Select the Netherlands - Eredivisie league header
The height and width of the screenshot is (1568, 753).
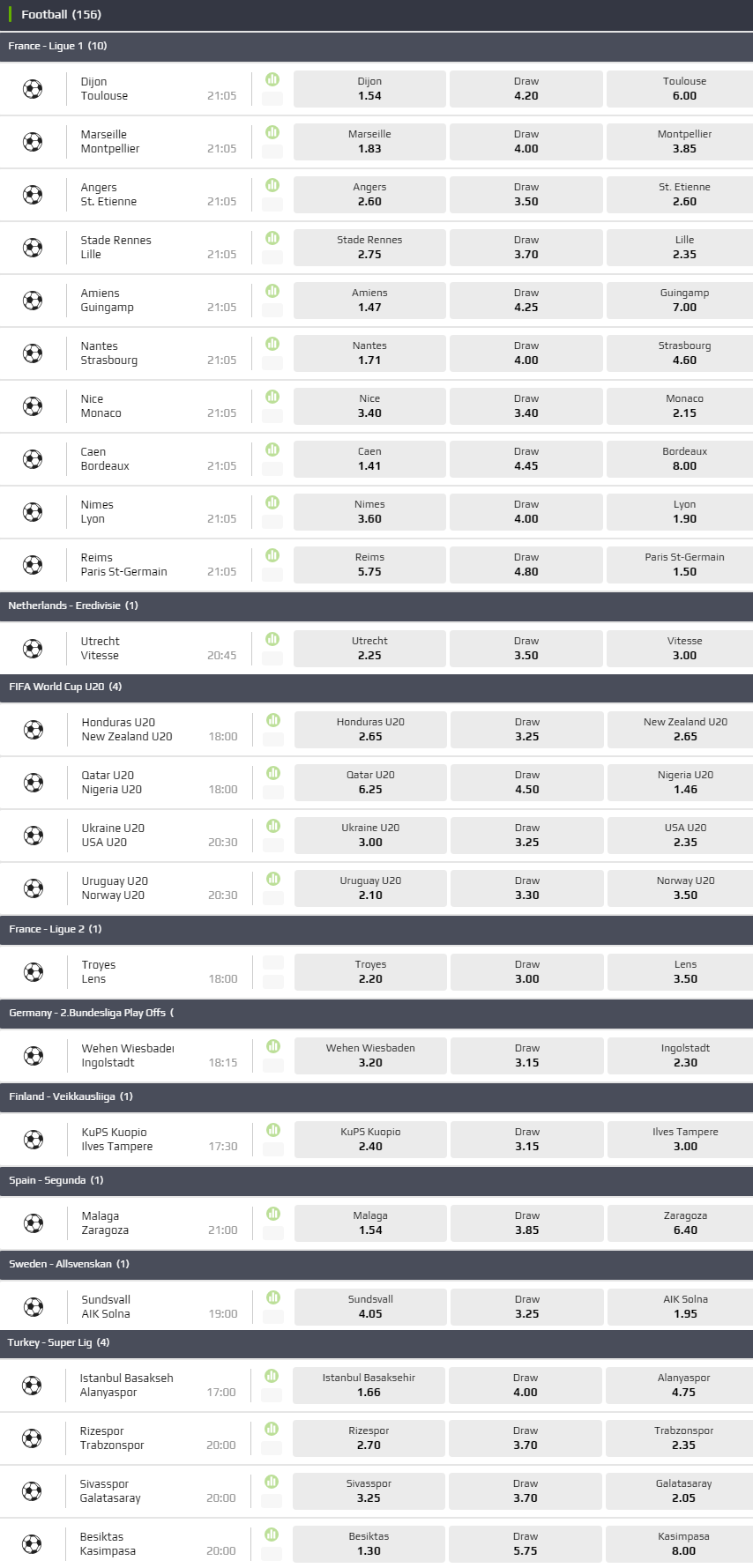coord(73,606)
